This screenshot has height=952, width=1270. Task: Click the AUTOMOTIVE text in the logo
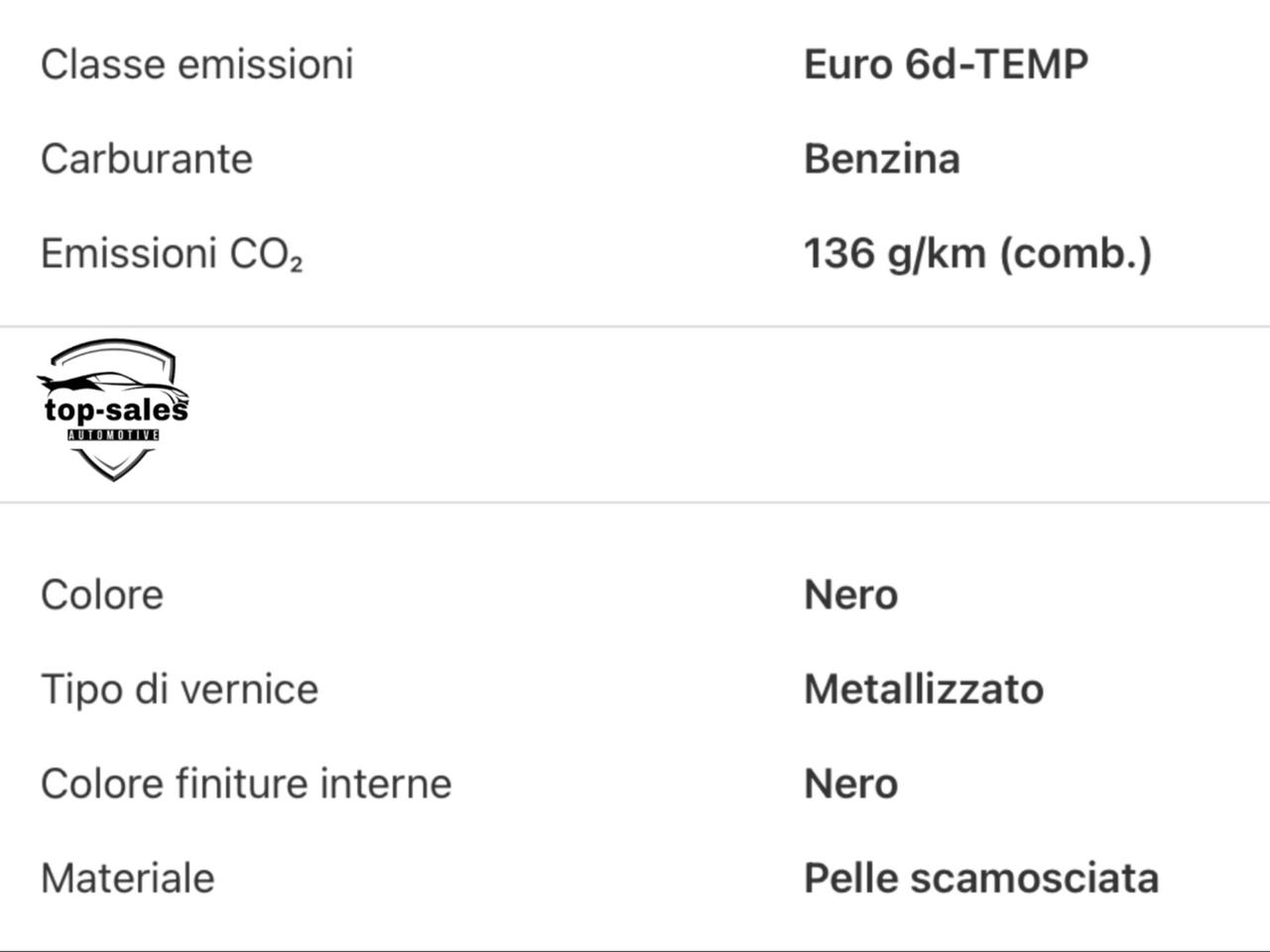tap(113, 435)
